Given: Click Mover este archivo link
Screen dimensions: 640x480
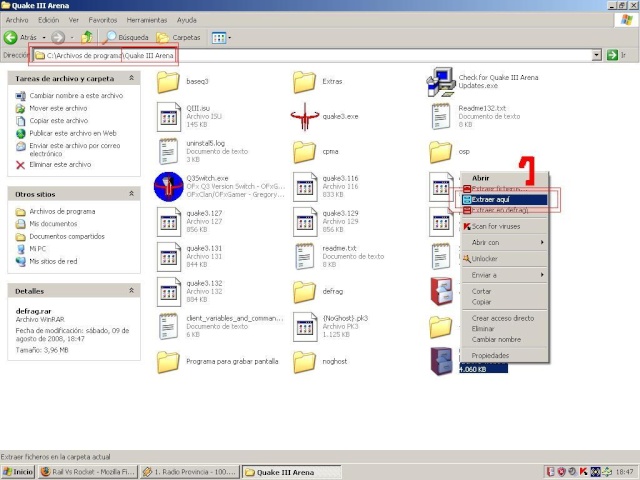Looking at the screenshot, I should click(58, 108).
